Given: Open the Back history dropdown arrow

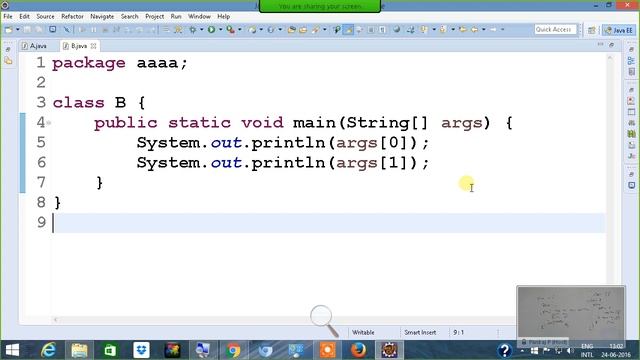Looking at the screenshot, I should tap(484, 30).
